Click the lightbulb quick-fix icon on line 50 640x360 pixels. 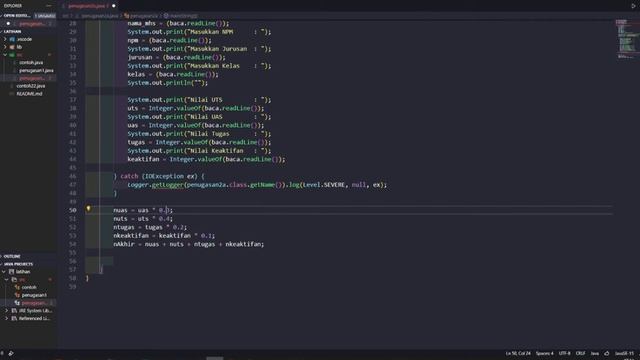click(88, 209)
